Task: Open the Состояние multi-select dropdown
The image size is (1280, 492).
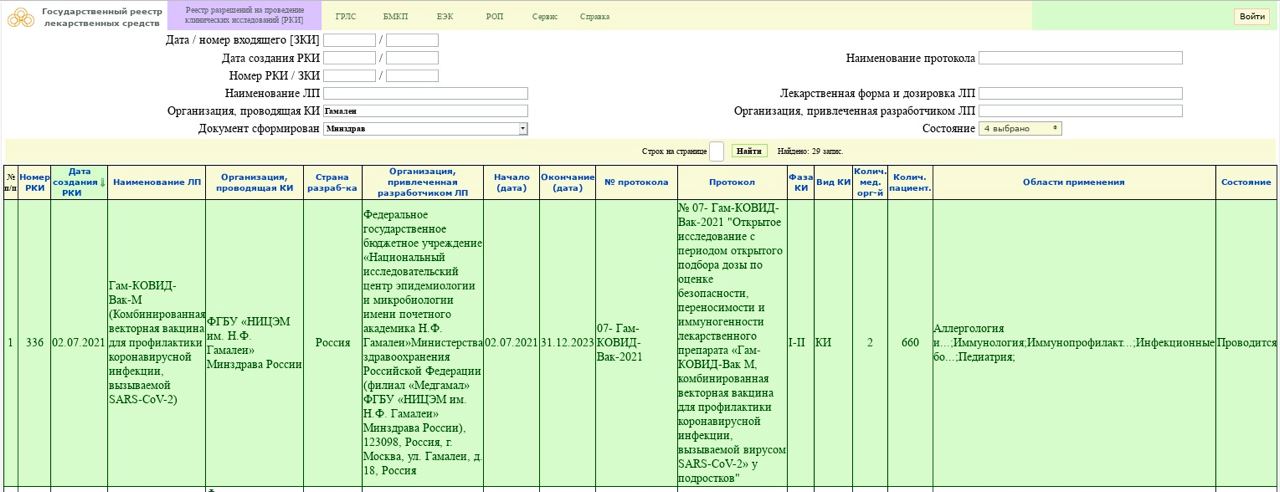Action: coord(1020,128)
